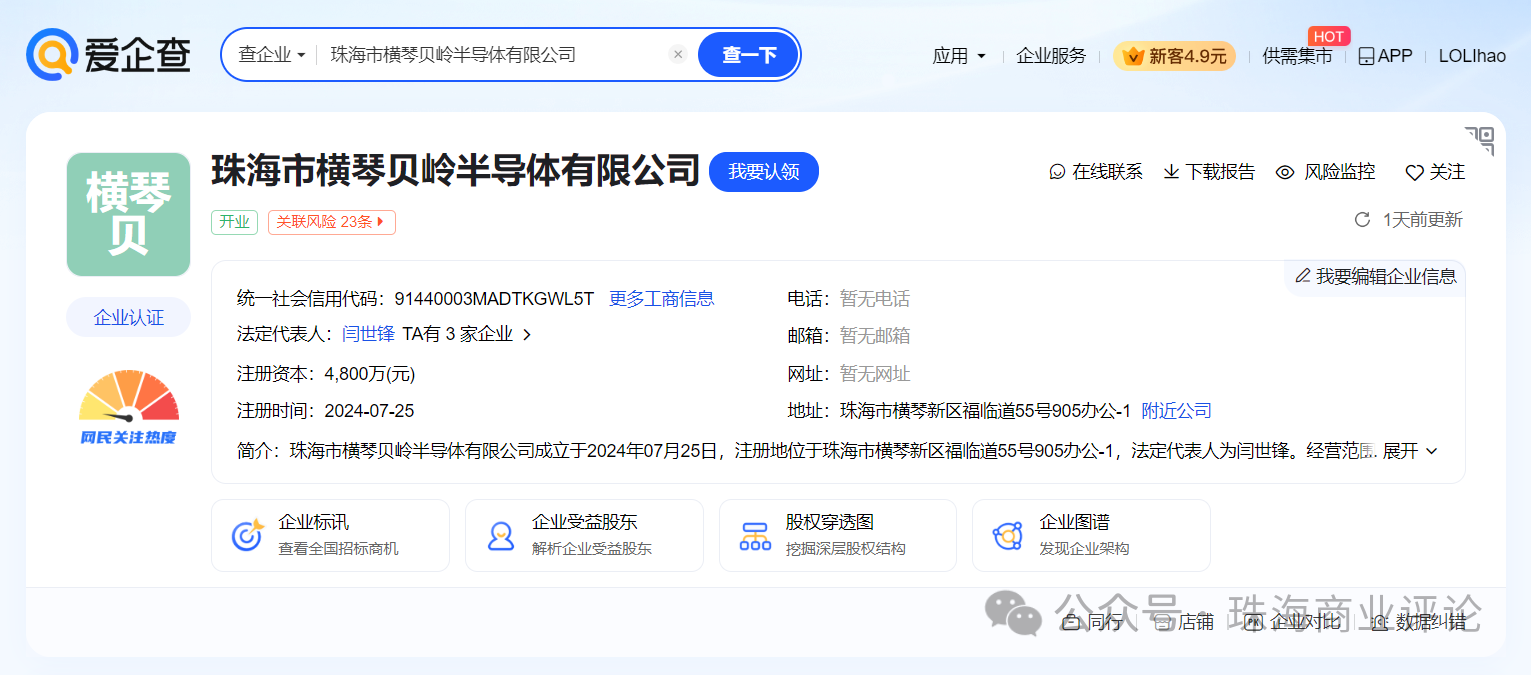
Task: Click the company title heading
Action: coord(455,171)
